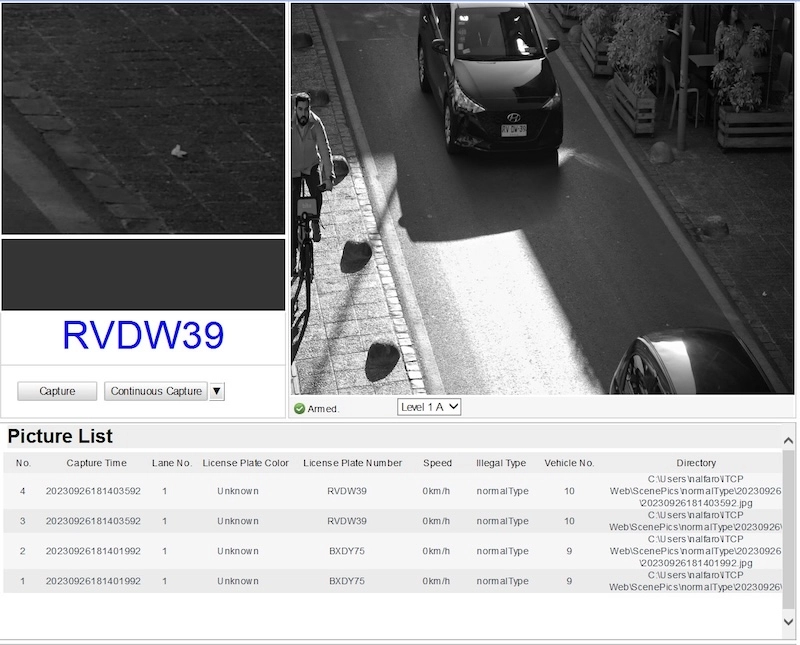
Task: Click the Picture List scroll-up arrow
Action: click(789, 433)
